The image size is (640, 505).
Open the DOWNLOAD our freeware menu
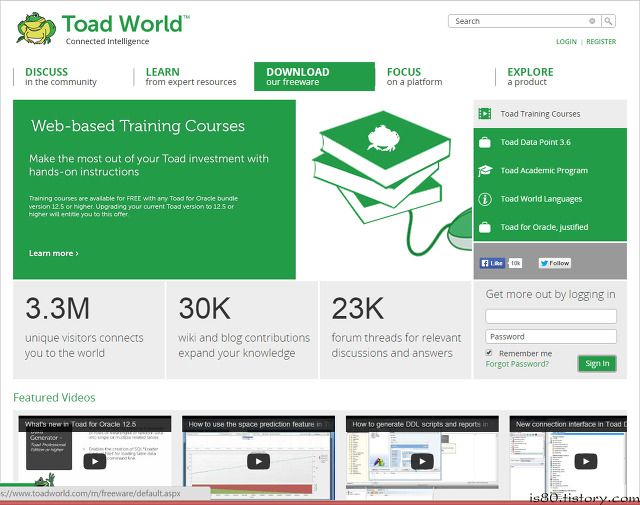tap(314, 76)
